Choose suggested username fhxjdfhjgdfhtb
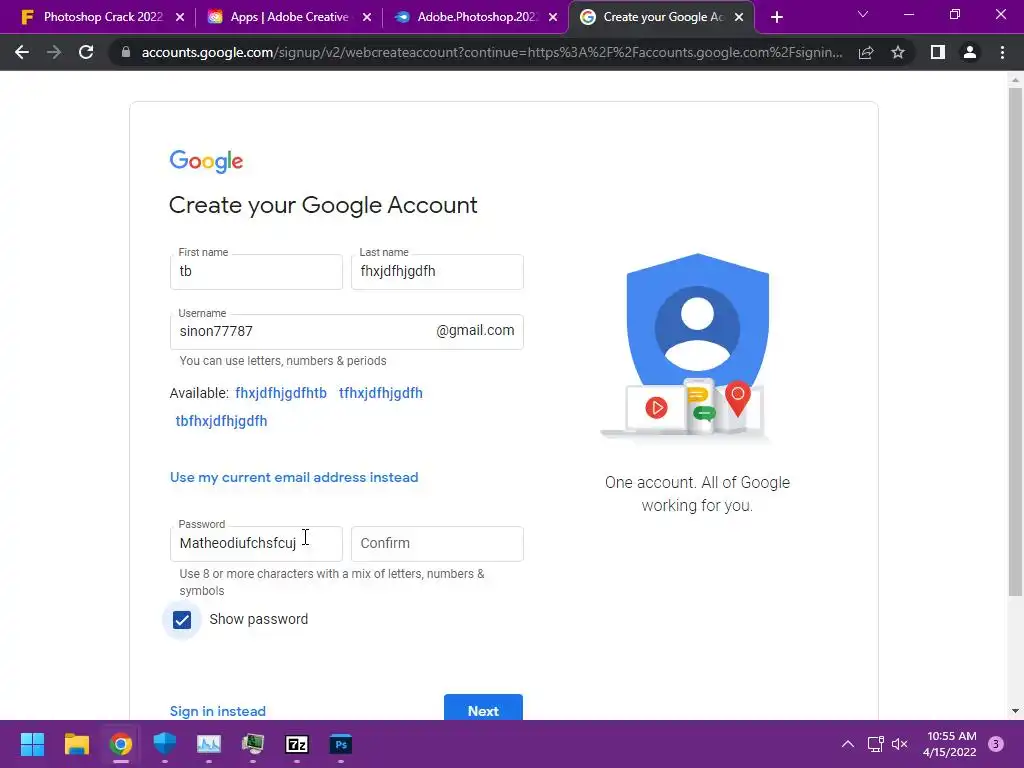Image resolution: width=1024 pixels, height=768 pixels. click(x=281, y=393)
